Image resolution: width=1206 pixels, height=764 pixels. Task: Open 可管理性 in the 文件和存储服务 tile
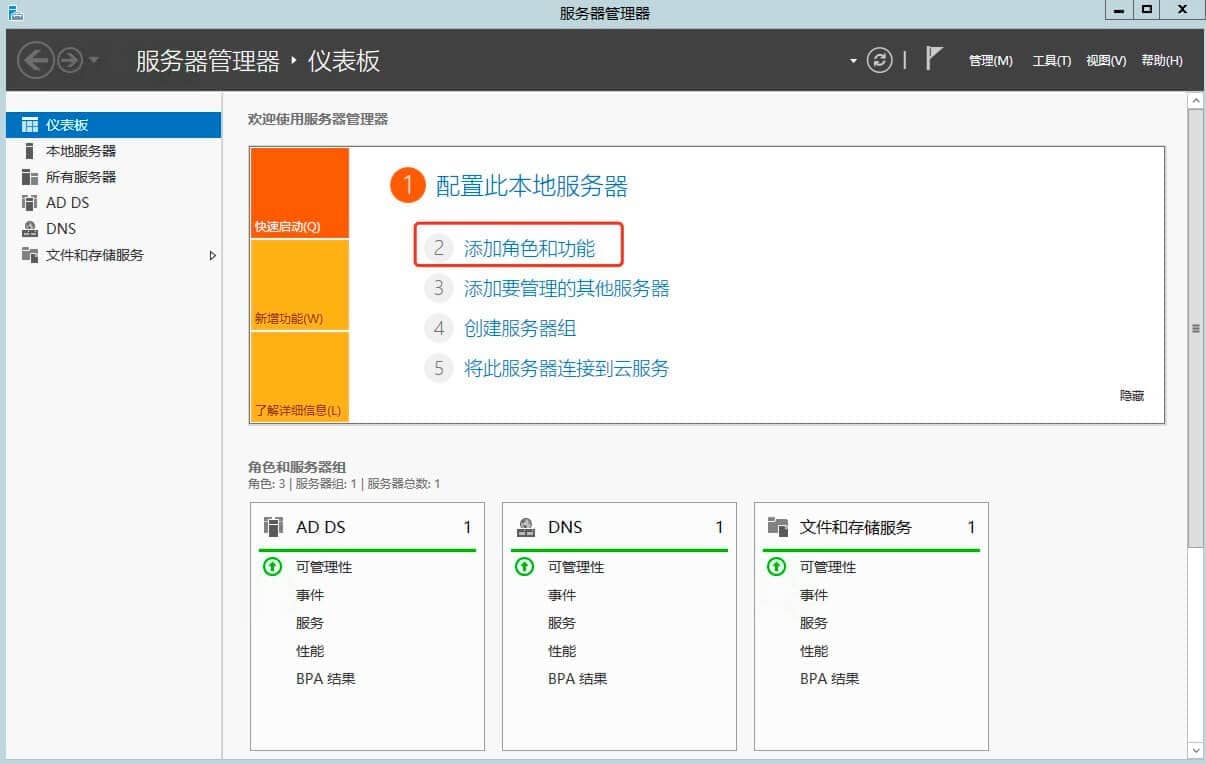point(828,567)
